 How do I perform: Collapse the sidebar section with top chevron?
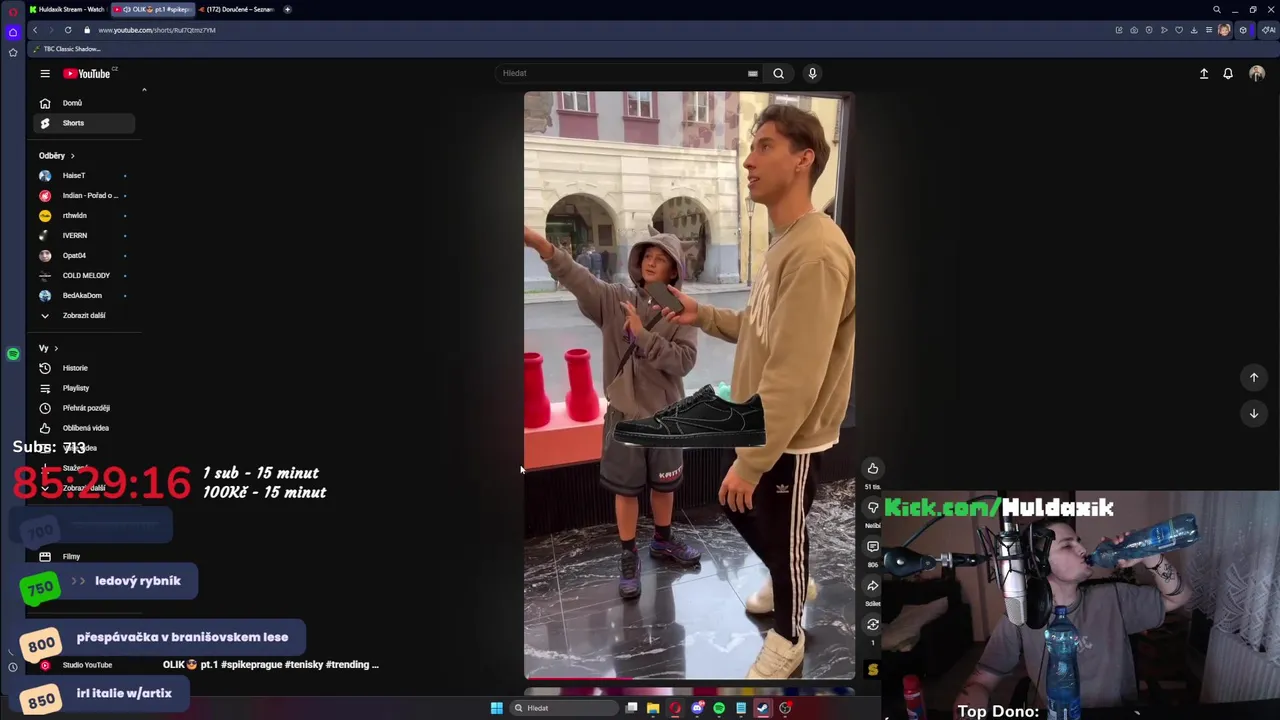[144, 90]
